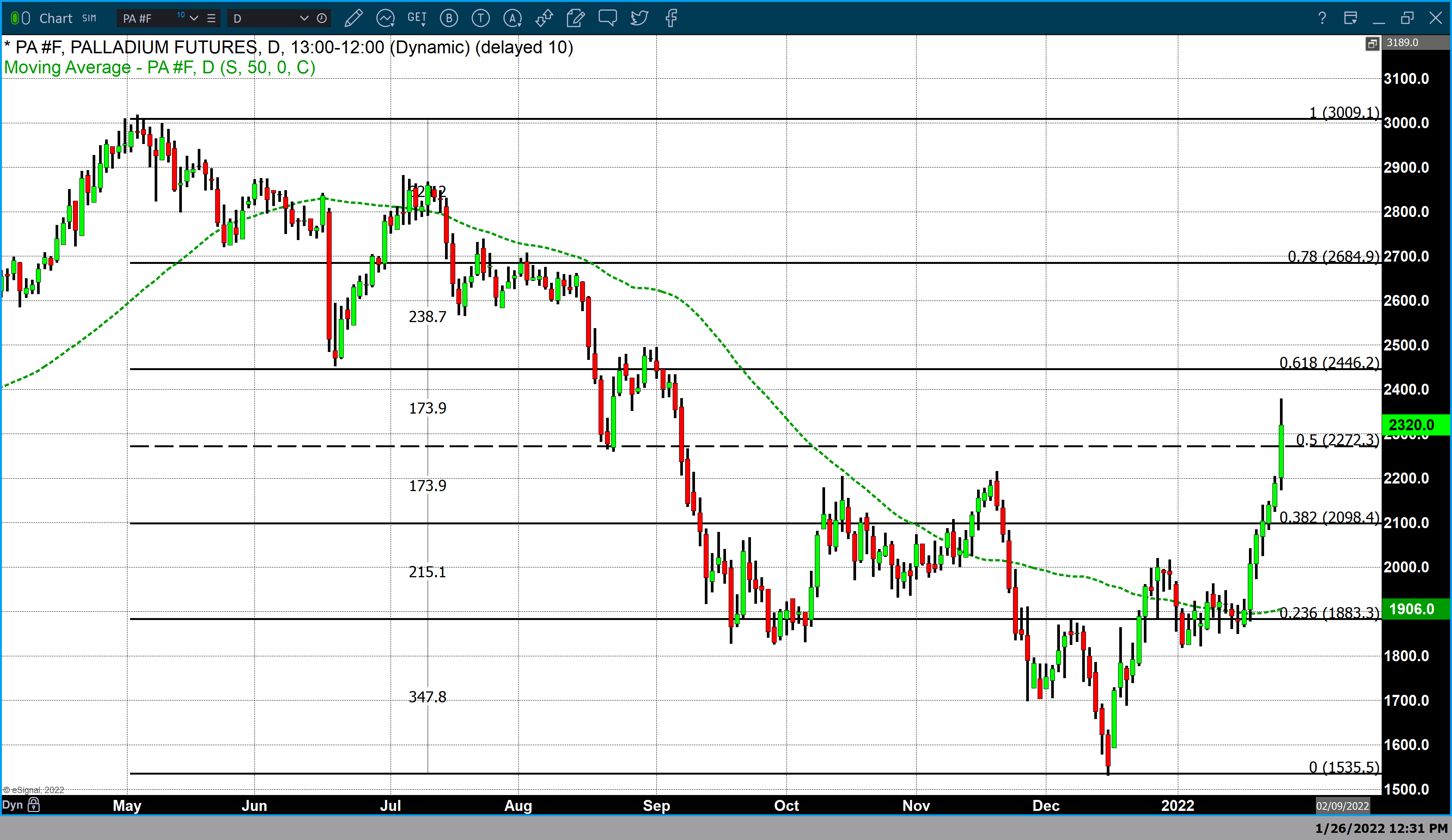The height and width of the screenshot is (840, 1452).
Task: Open the chat comment bubble icon
Action: (607, 19)
